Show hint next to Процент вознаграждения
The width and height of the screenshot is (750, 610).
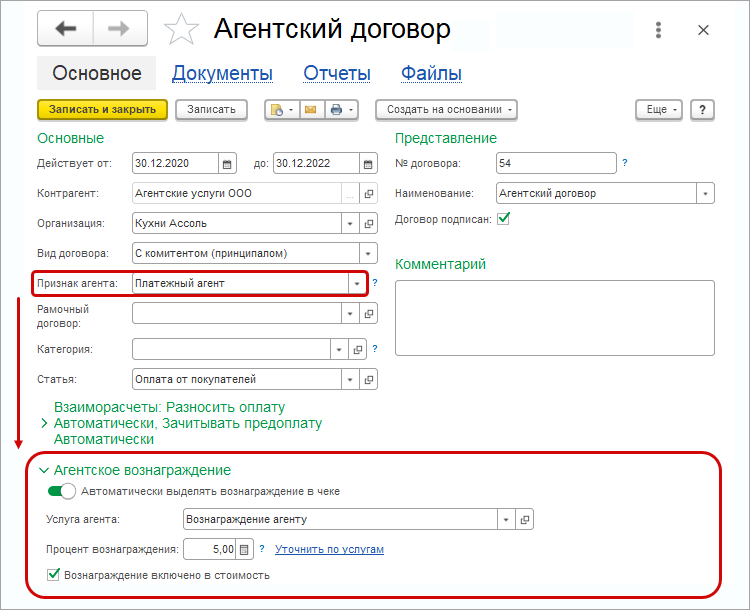262,548
